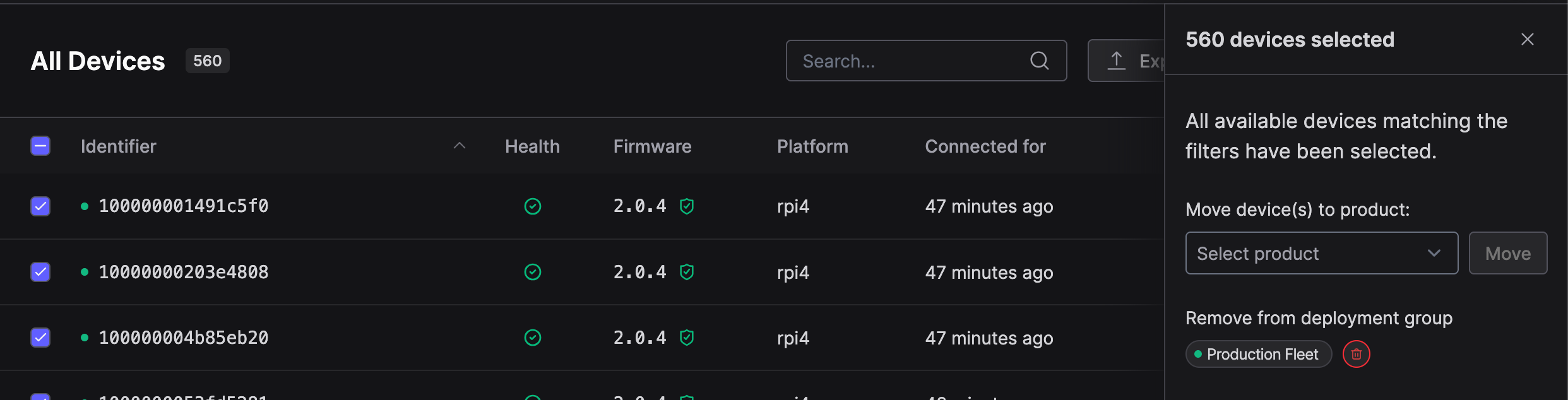Click health check icon for 10000000203e4808
Screen dimensions: 1568x400
tap(533, 272)
